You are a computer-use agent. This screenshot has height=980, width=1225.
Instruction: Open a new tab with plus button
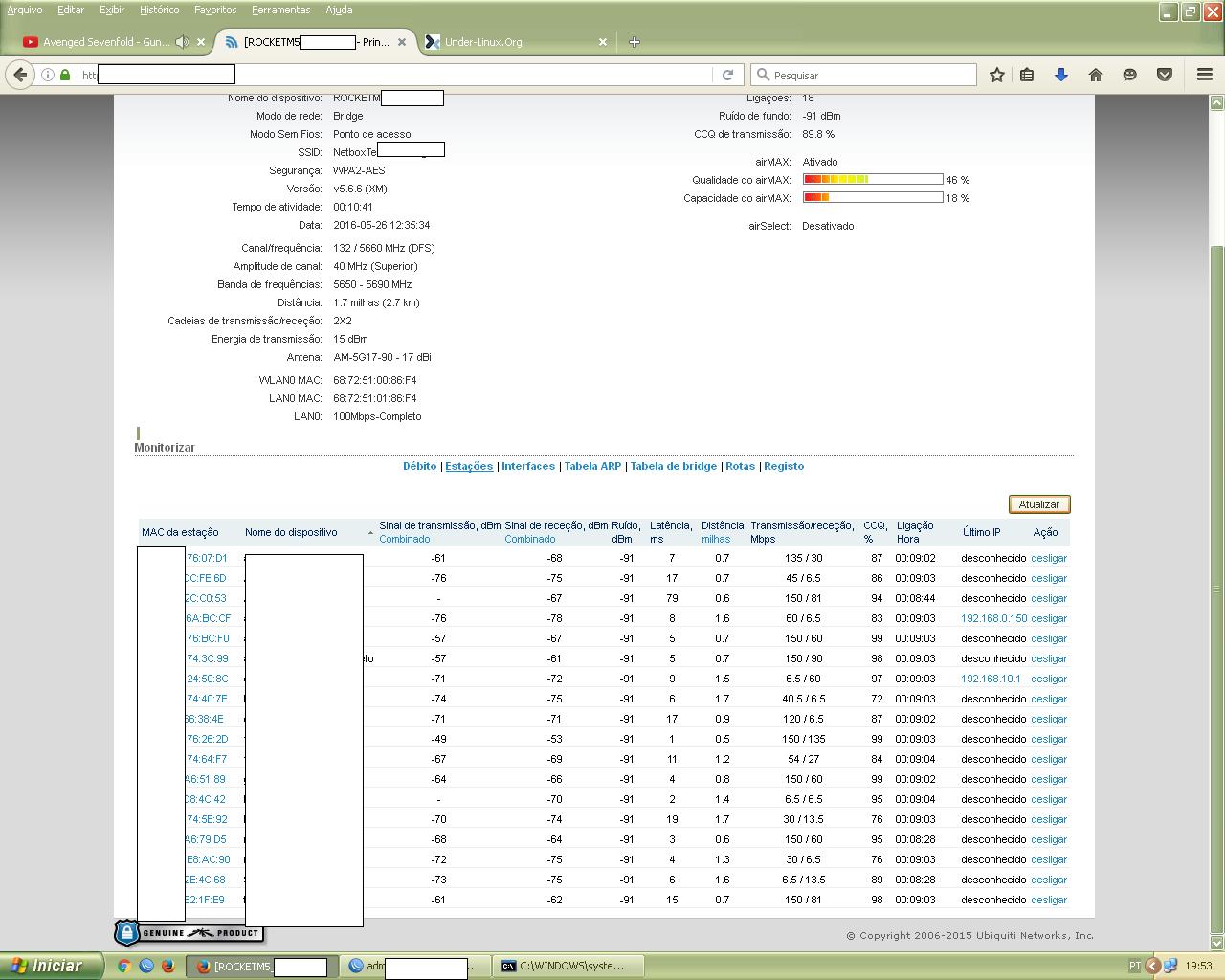[x=634, y=42]
